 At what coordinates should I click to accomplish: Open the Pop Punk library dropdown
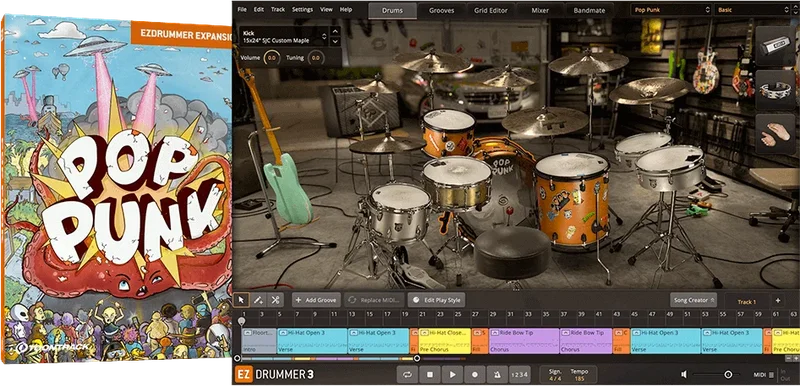click(670, 10)
